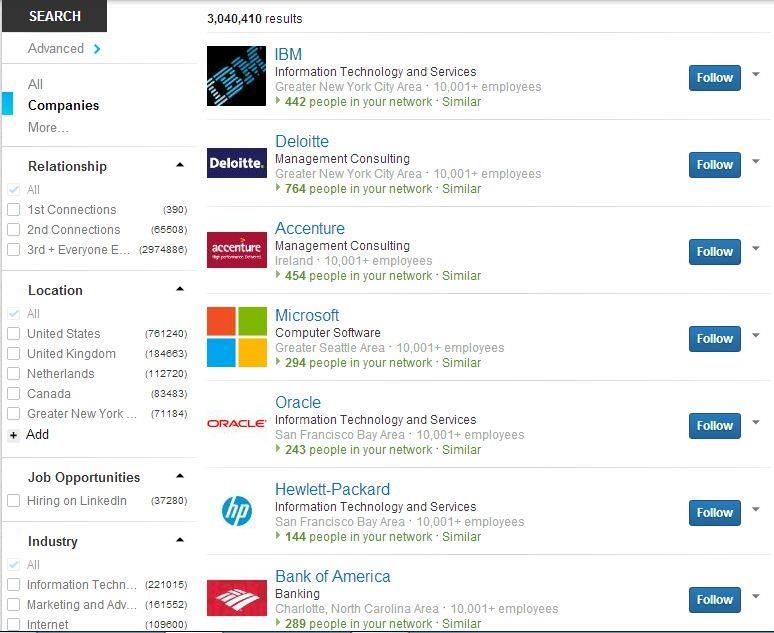774x633 pixels.
Task: Click Similar link in the Oracle result
Action: (x=461, y=449)
